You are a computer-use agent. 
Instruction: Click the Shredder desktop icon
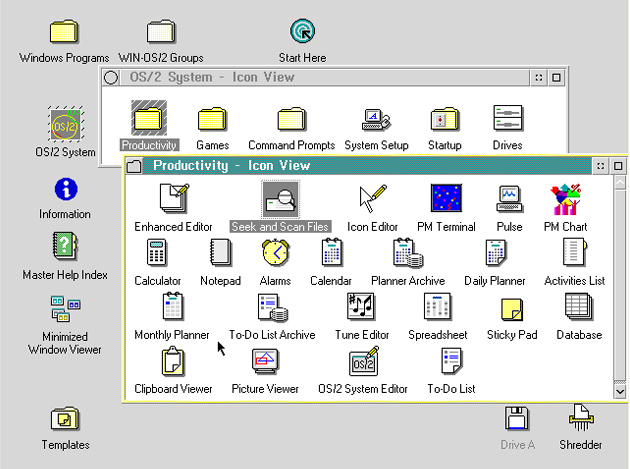pyautogui.click(x=581, y=418)
